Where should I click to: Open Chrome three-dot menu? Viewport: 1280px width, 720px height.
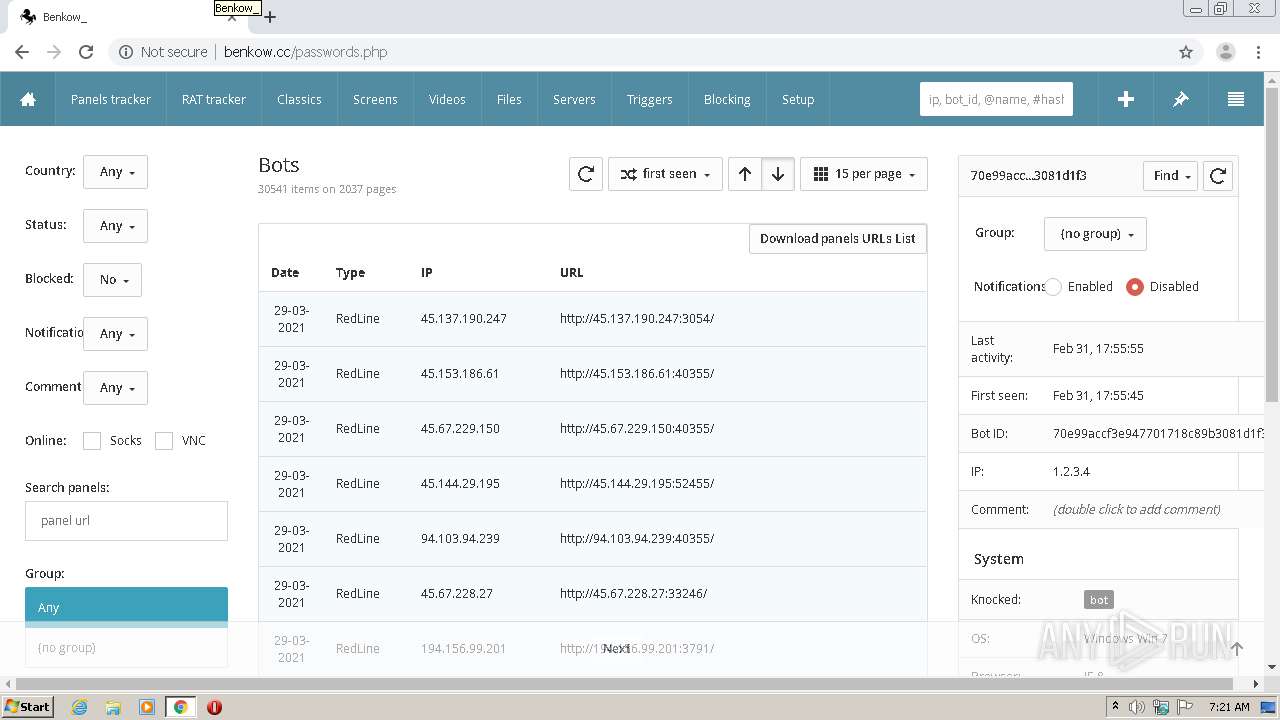pos(1257,52)
